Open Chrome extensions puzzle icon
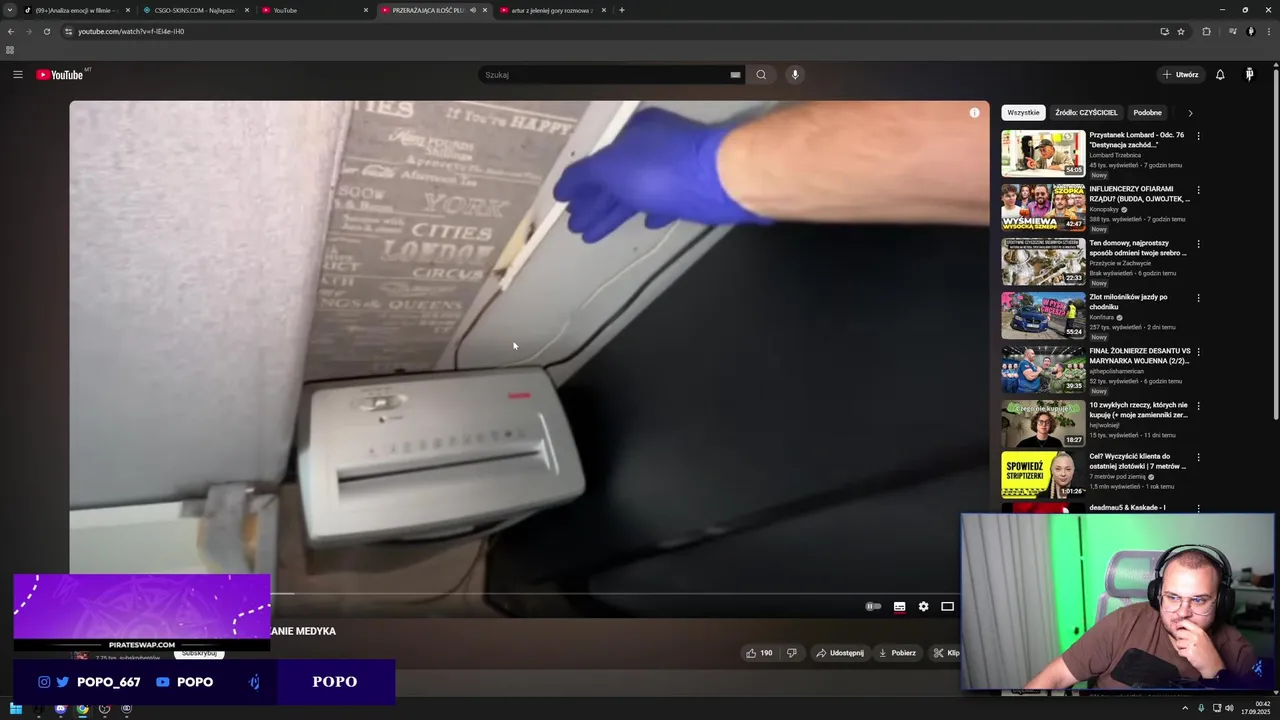 pyautogui.click(x=1206, y=31)
